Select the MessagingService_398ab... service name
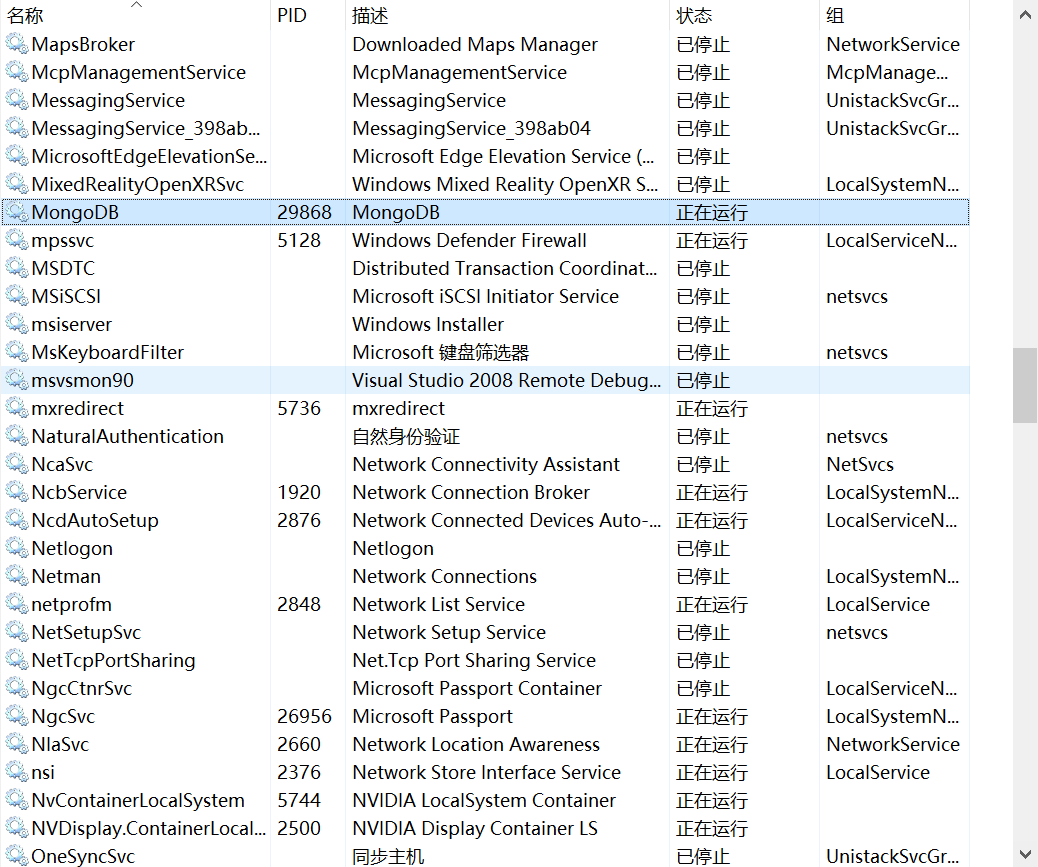1038x867 pixels. tap(146, 128)
